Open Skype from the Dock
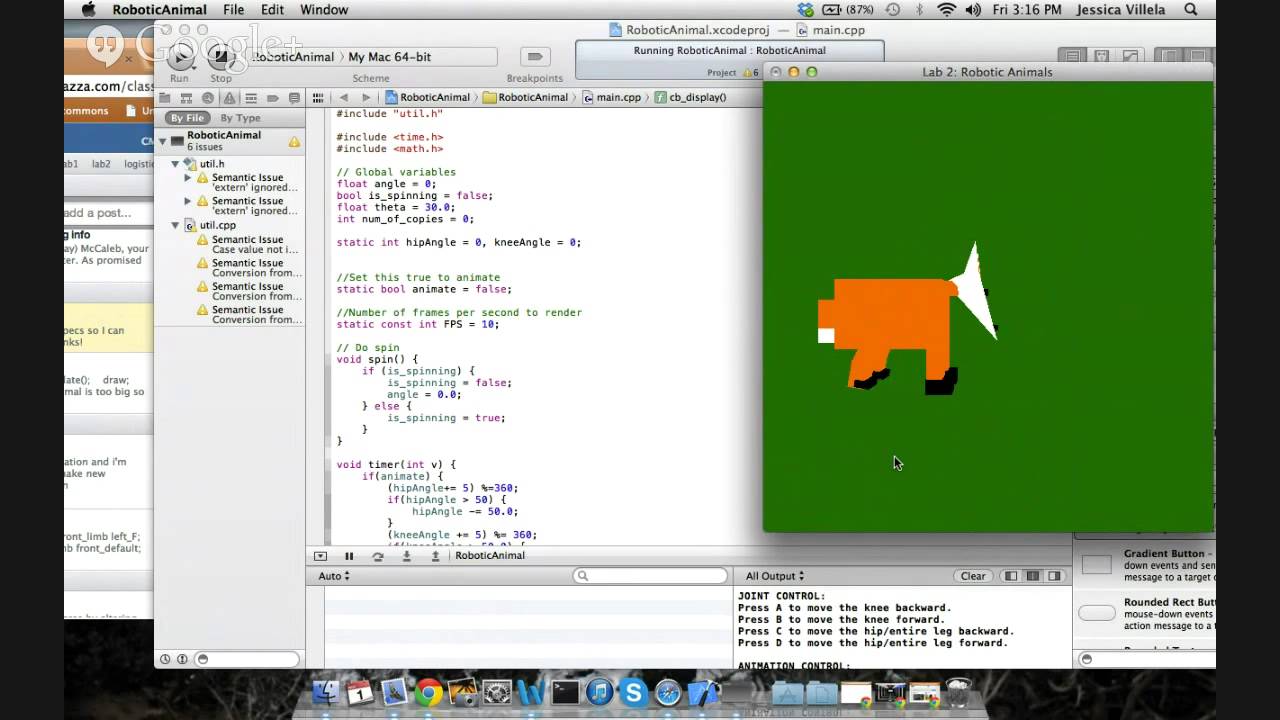1280x720 pixels. coord(633,692)
